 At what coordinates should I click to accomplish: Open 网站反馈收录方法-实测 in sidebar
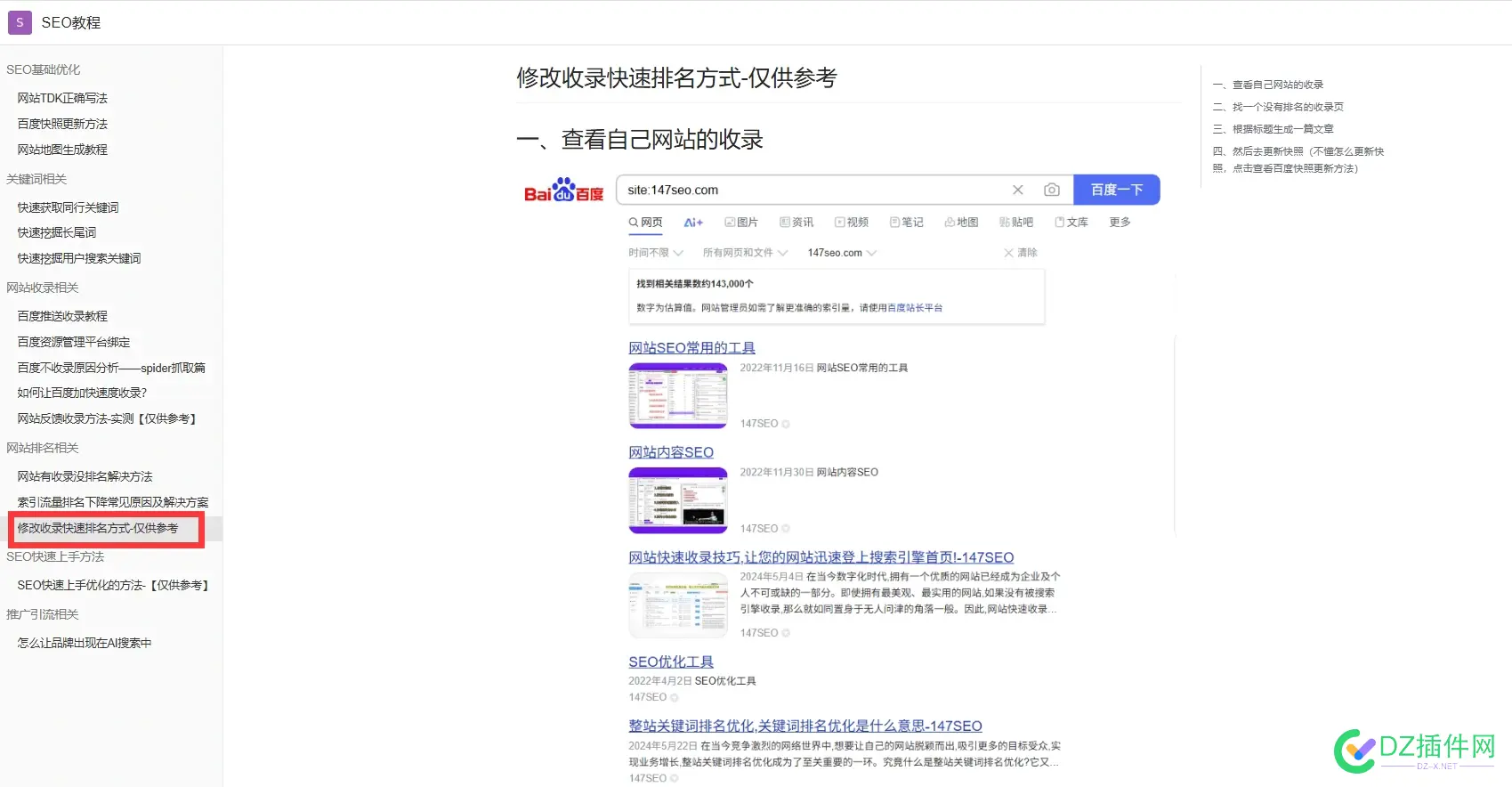point(107,418)
